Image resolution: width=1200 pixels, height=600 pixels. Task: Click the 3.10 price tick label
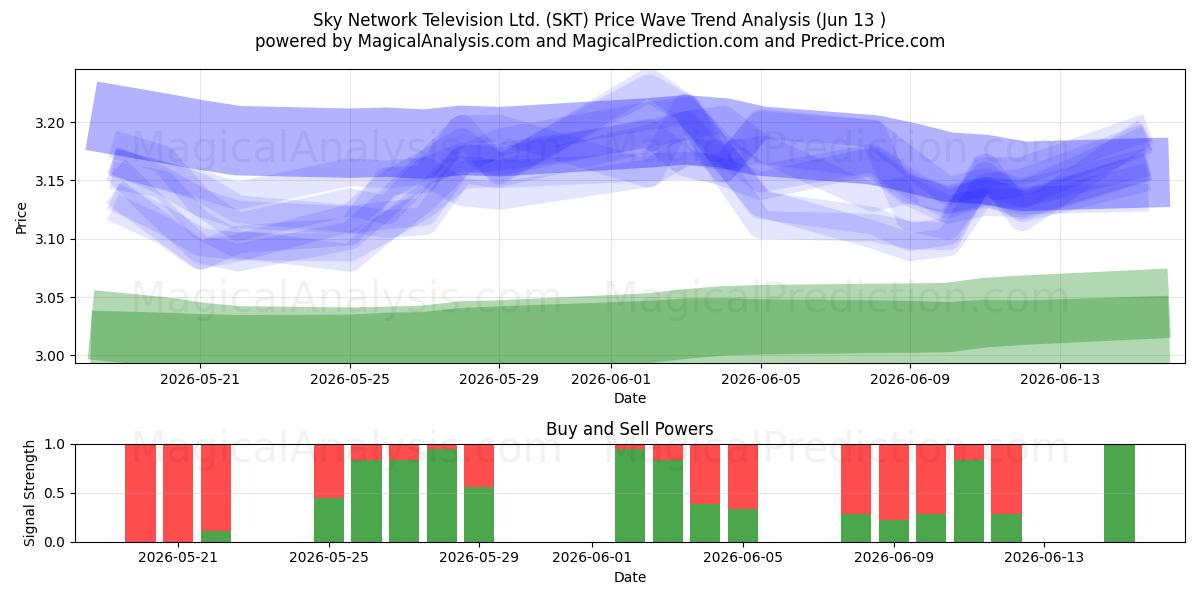click(x=52, y=239)
